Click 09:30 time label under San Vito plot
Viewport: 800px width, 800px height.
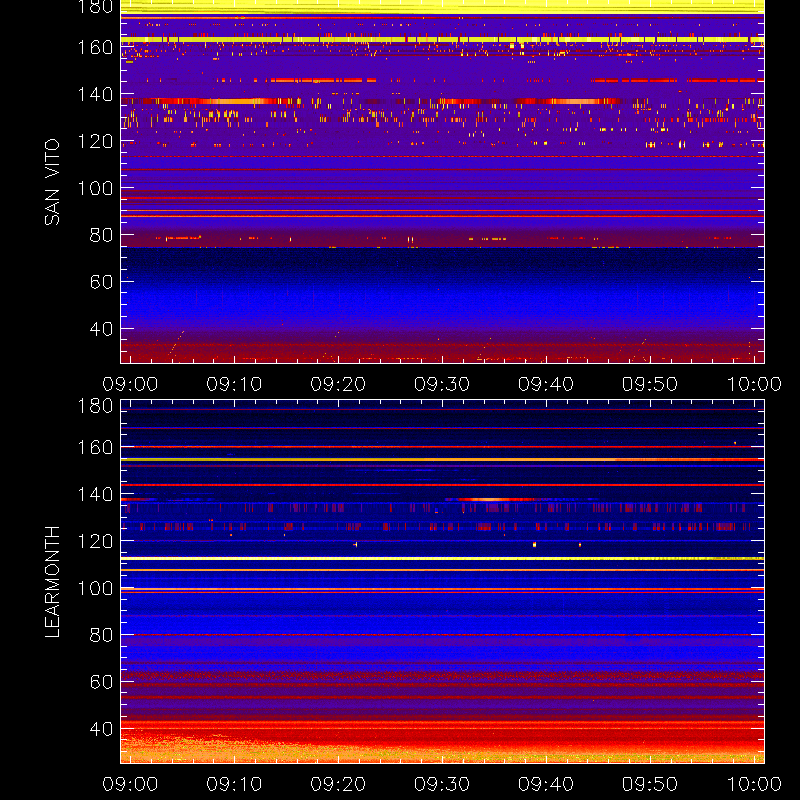442,384
